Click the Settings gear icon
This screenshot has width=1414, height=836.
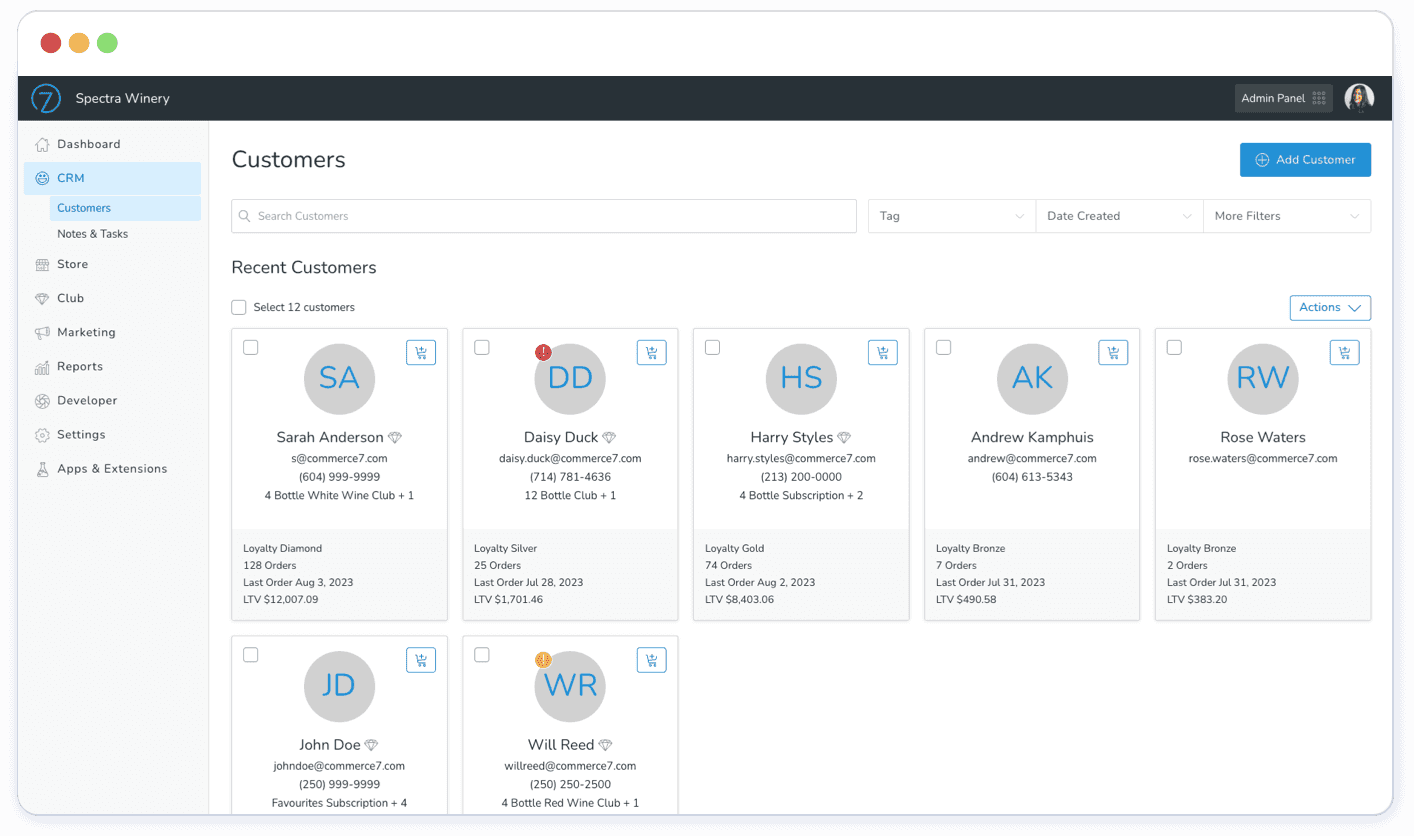click(42, 435)
